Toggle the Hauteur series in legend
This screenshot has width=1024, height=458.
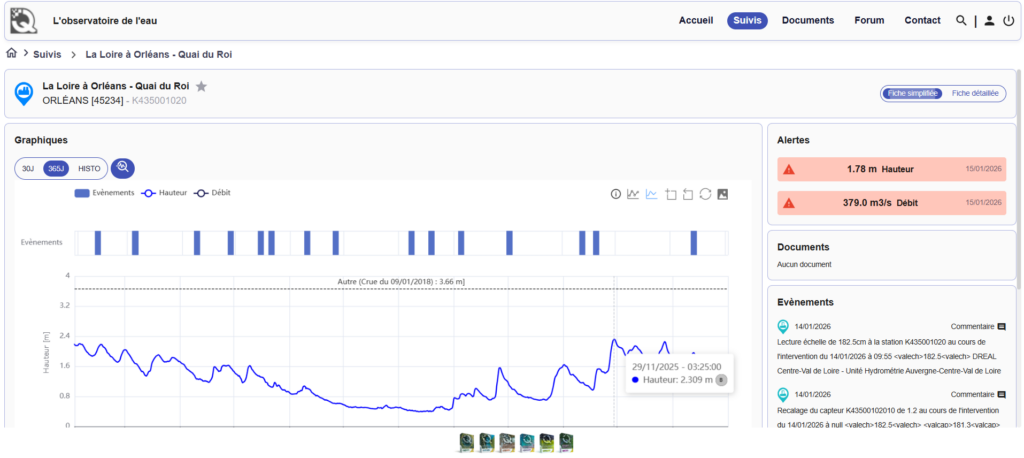tap(165, 192)
